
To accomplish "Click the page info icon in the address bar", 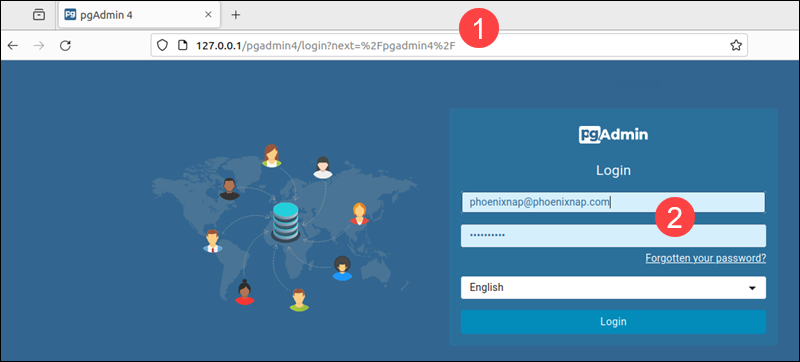I will point(183,46).
